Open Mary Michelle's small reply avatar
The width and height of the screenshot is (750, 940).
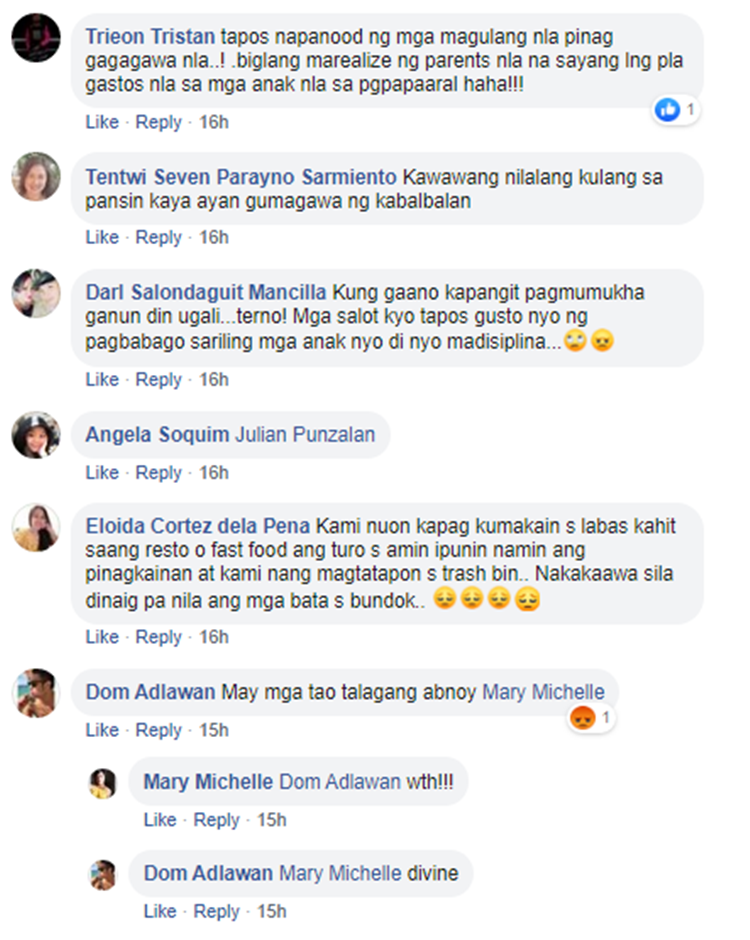point(103,783)
